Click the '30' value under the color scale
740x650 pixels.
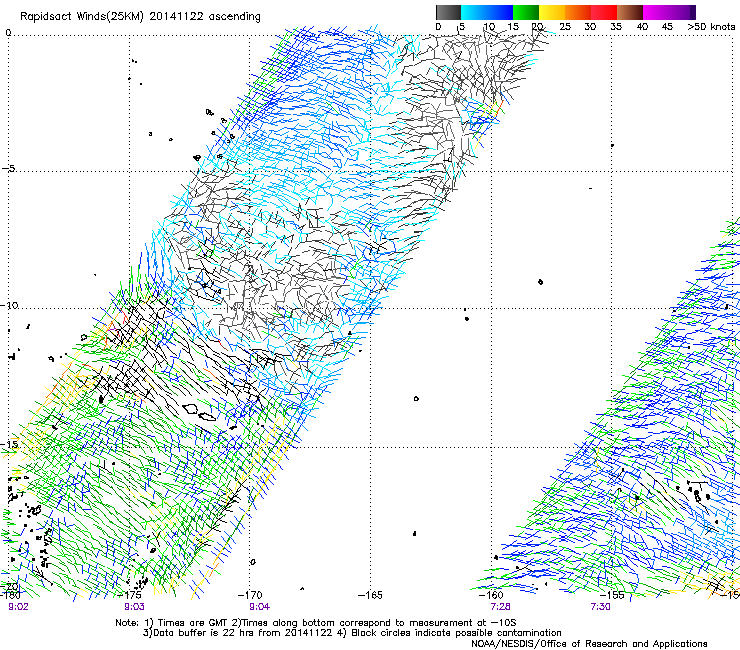(x=590, y=27)
